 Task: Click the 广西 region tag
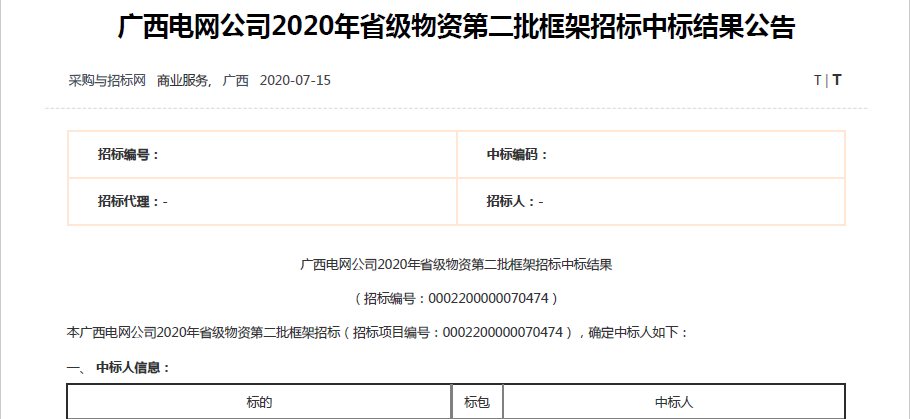(235, 80)
